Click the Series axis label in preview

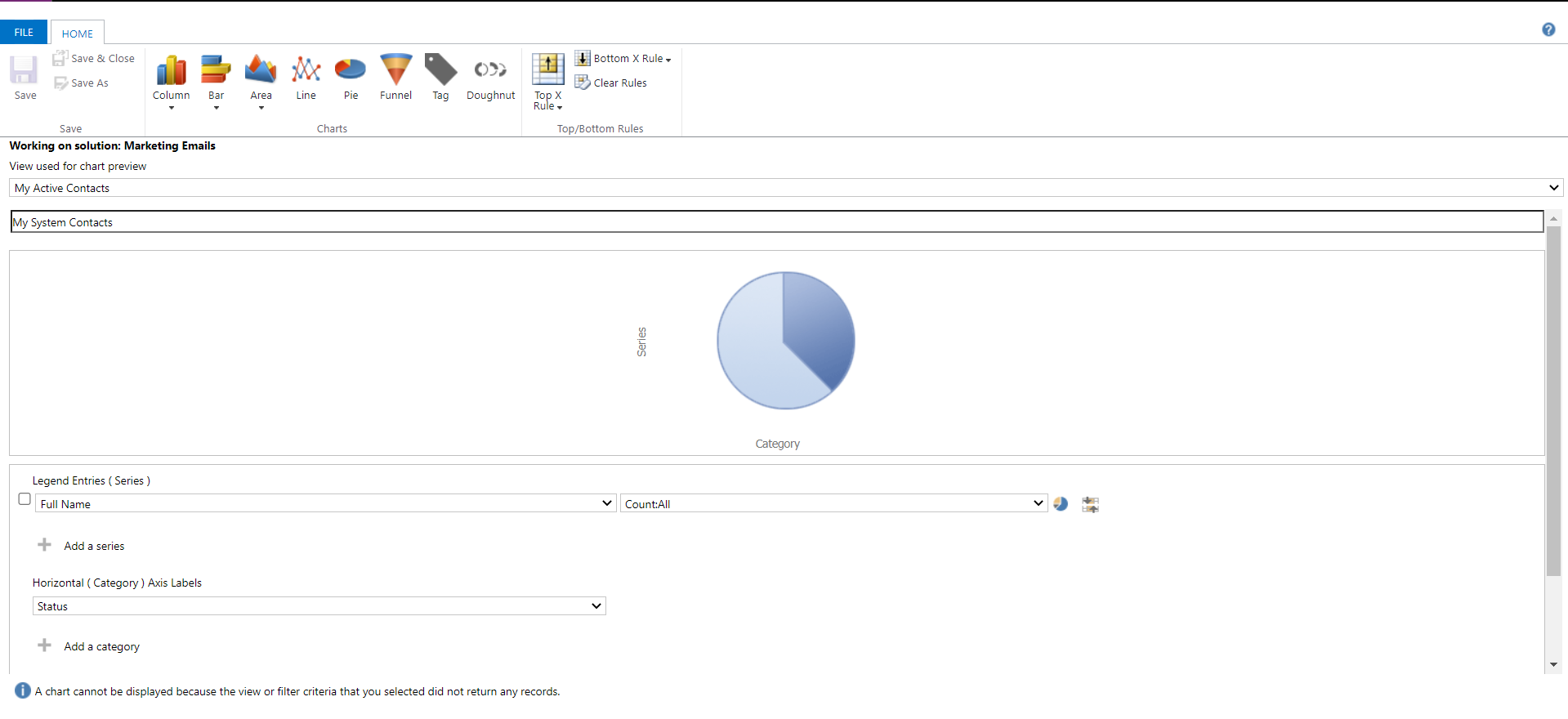pyautogui.click(x=641, y=342)
